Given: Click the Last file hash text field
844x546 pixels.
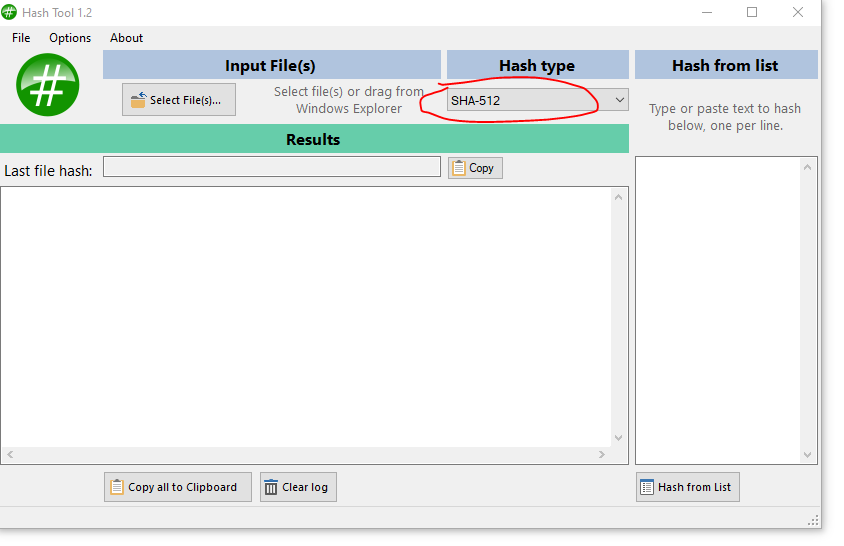Looking at the screenshot, I should [271, 167].
